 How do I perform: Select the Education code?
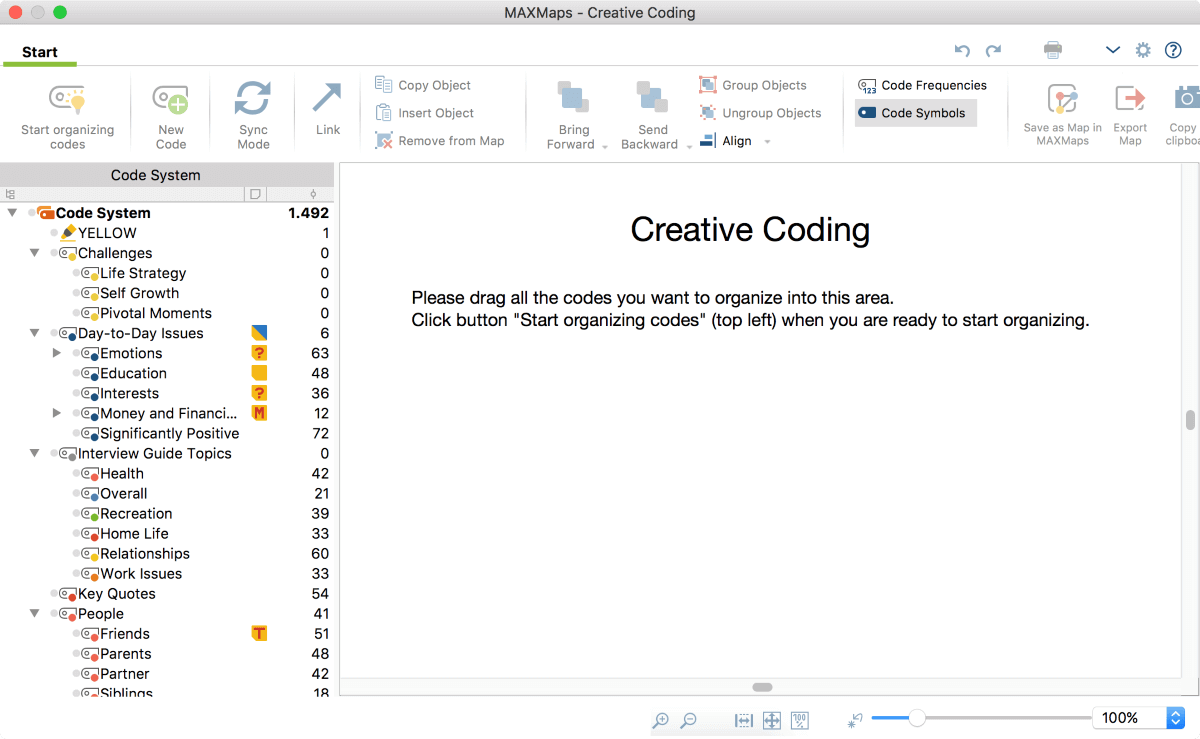133,373
